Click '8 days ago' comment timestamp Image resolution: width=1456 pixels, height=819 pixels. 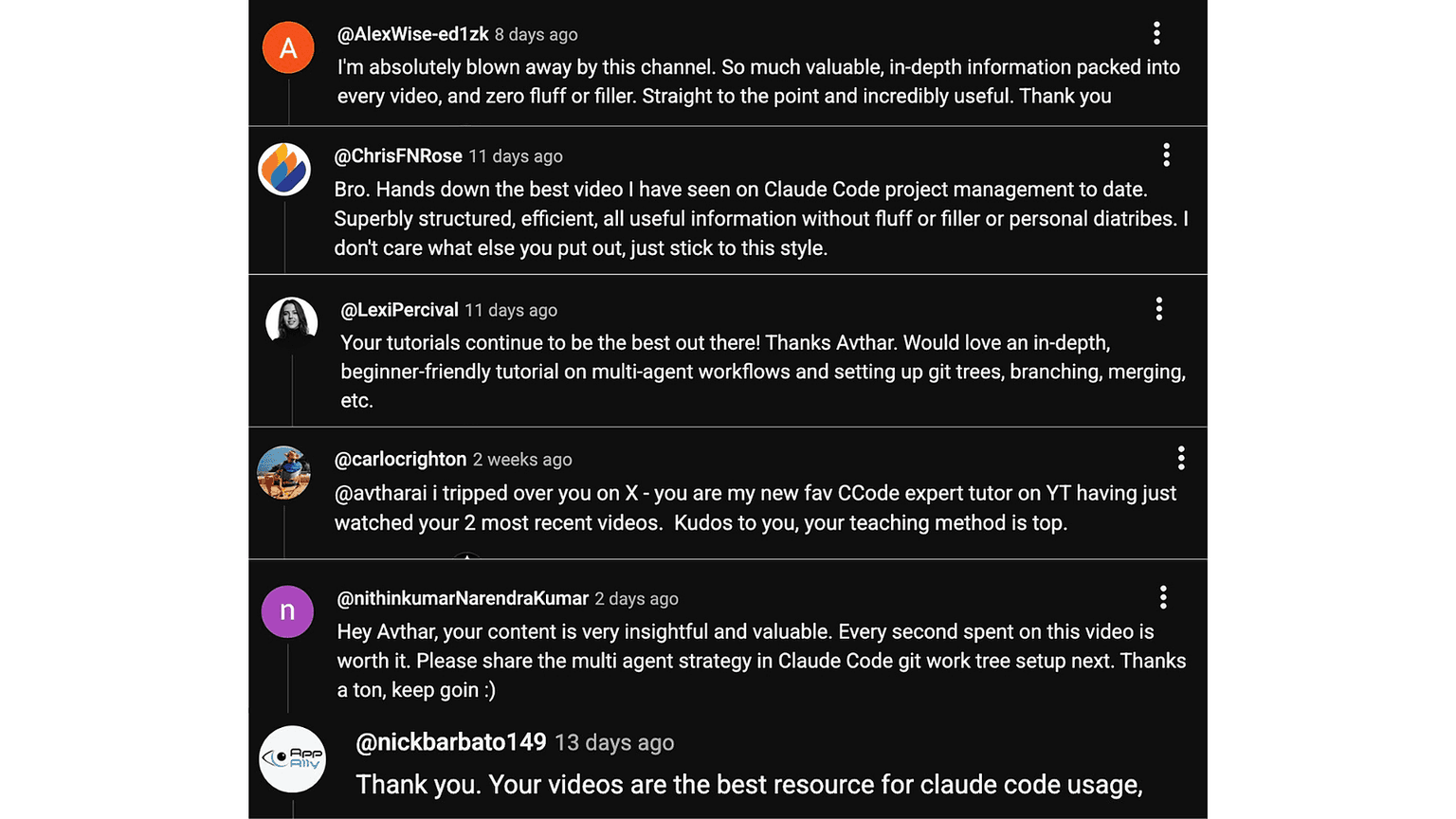(x=536, y=35)
